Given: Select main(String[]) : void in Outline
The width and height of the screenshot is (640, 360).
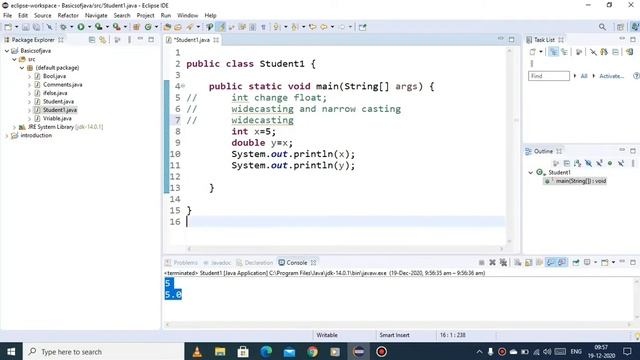Looking at the screenshot, I should coord(576,181).
